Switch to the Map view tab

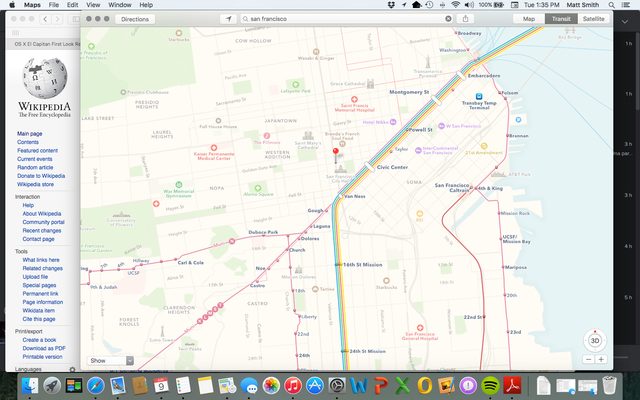pyautogui.click(x=529, y=19)
